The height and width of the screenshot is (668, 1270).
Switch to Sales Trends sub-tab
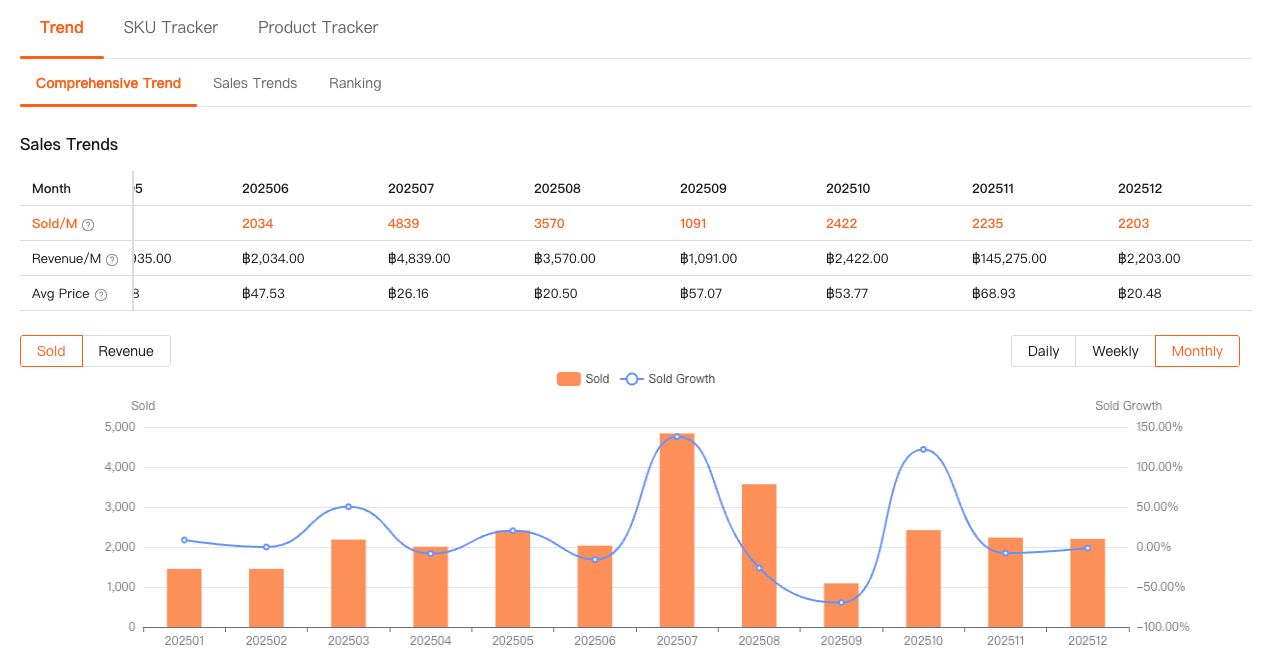(255, 83)
